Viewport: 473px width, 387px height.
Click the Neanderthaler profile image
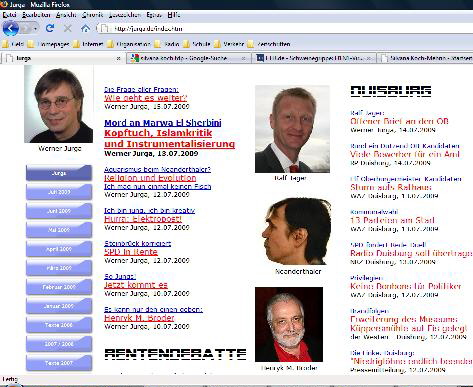point(298,231)
